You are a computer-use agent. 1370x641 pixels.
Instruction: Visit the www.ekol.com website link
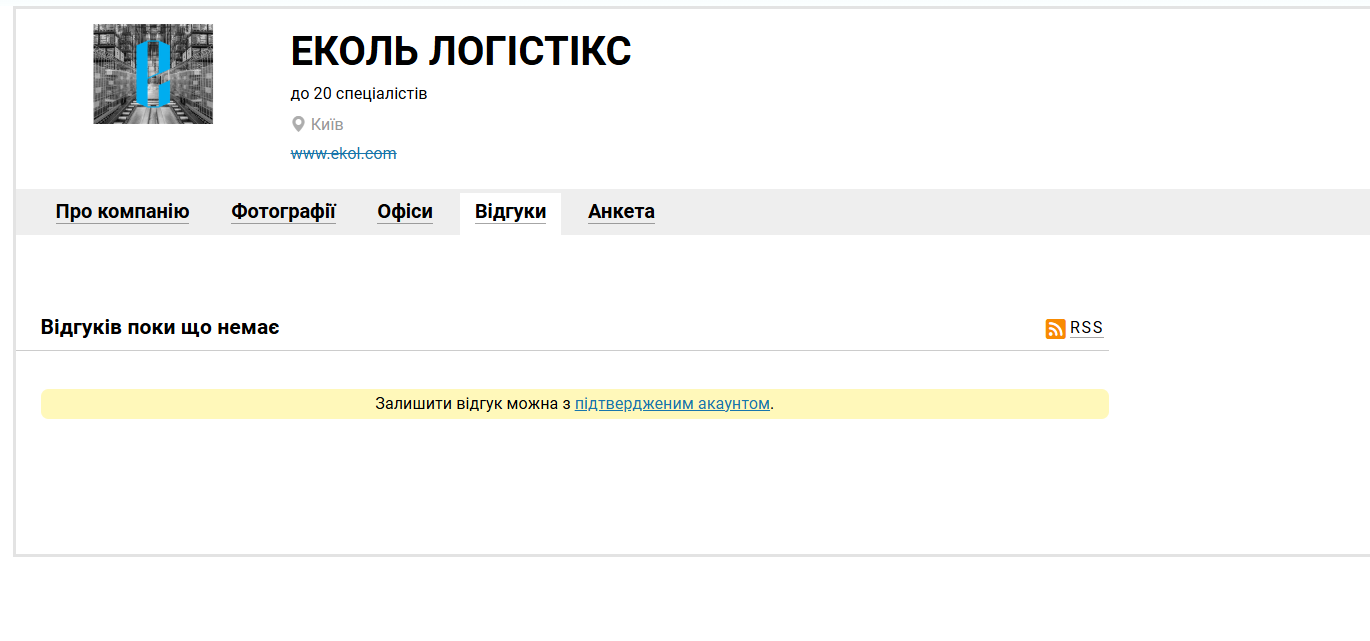click(344, 153)
